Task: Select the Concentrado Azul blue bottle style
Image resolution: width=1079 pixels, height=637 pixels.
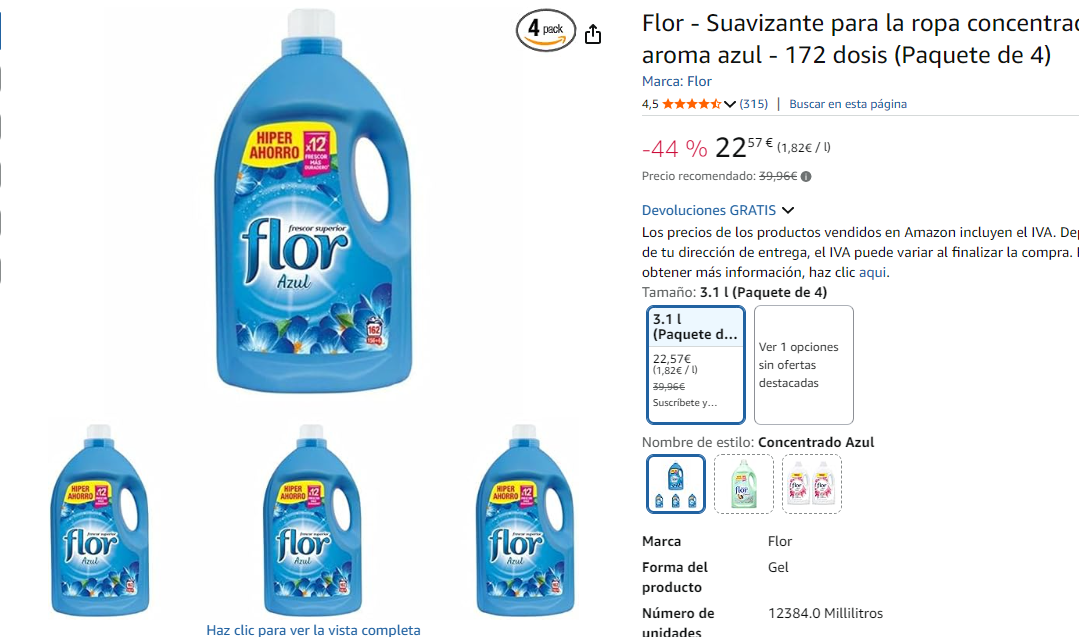Action: click(x=676, y=484)
